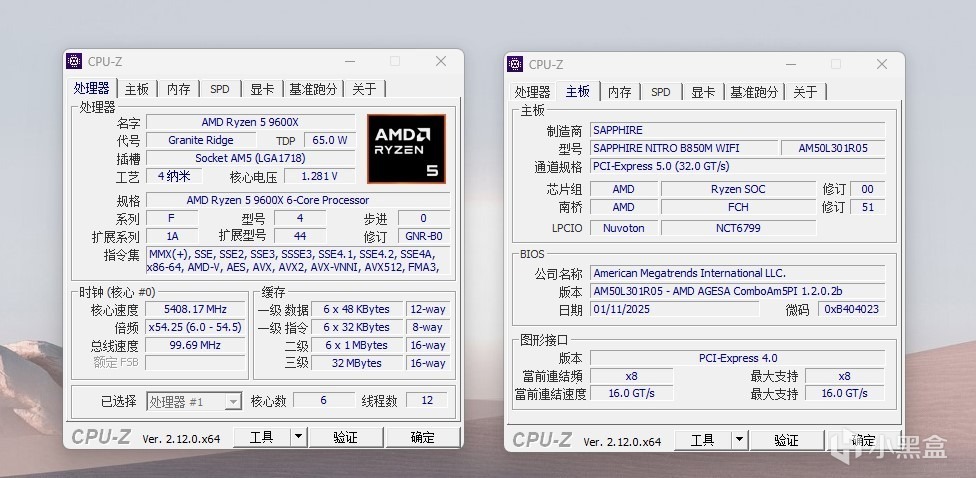Click the Ryzen SOC chipset value
This screenshot has height=478, width=976.
[738, 189]
